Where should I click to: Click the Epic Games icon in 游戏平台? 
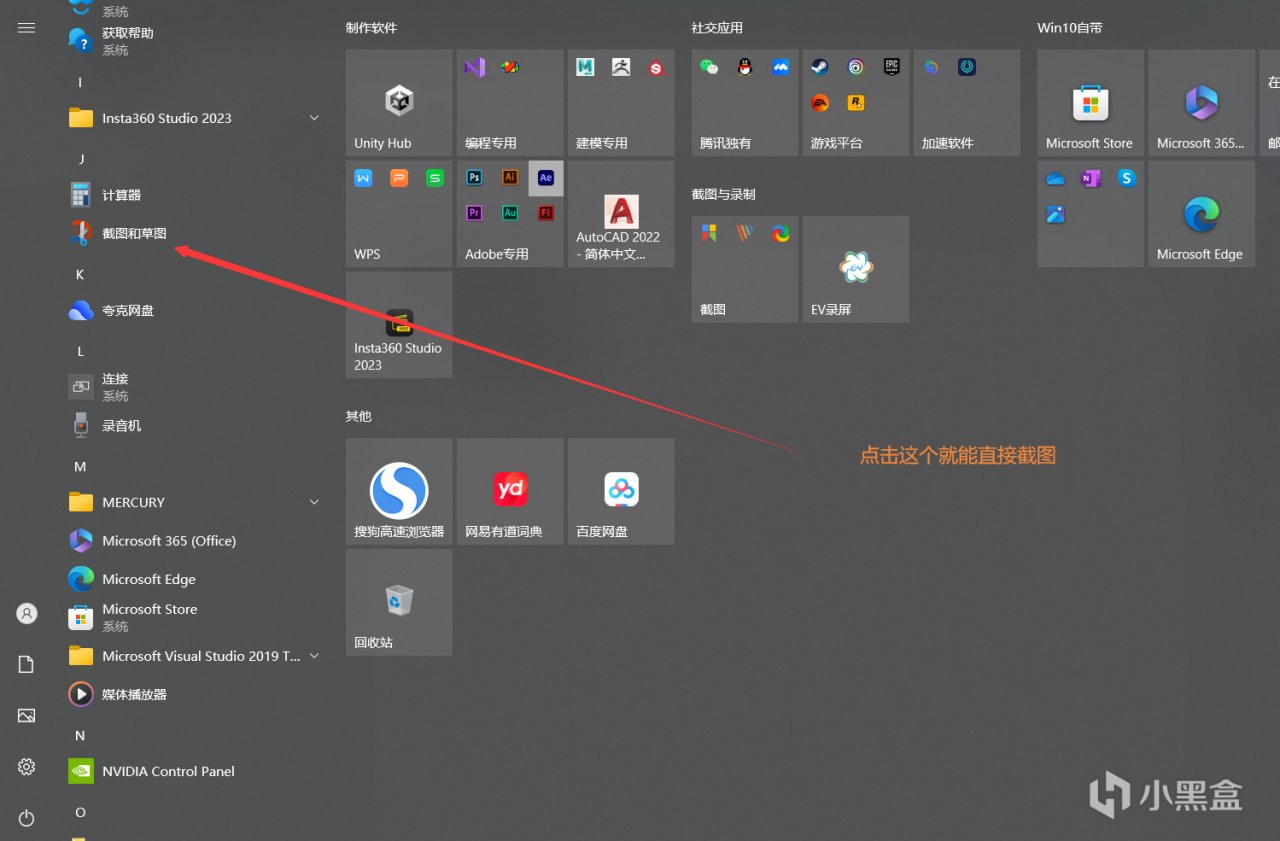(x=891, y=67)
